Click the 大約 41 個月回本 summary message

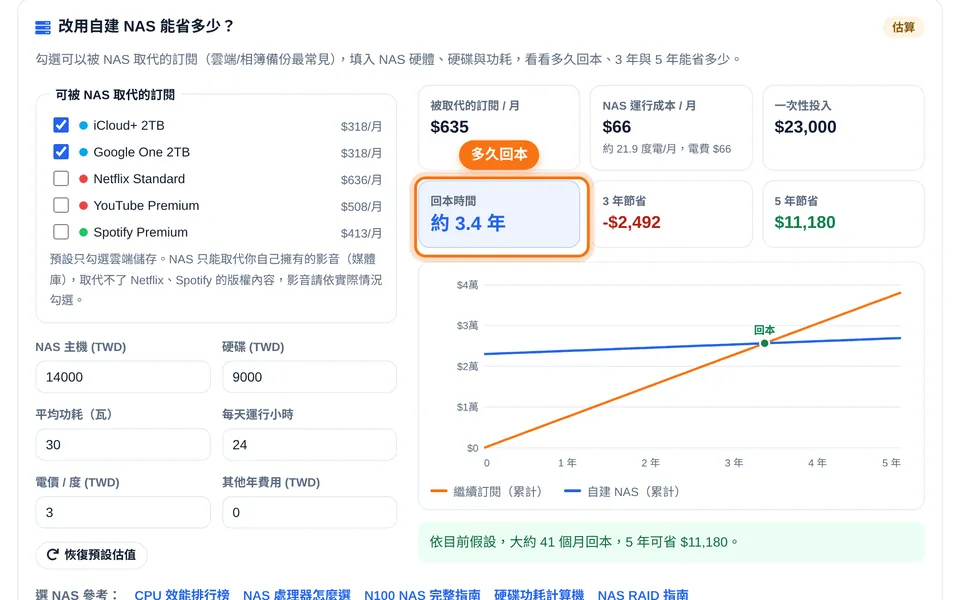671,542
